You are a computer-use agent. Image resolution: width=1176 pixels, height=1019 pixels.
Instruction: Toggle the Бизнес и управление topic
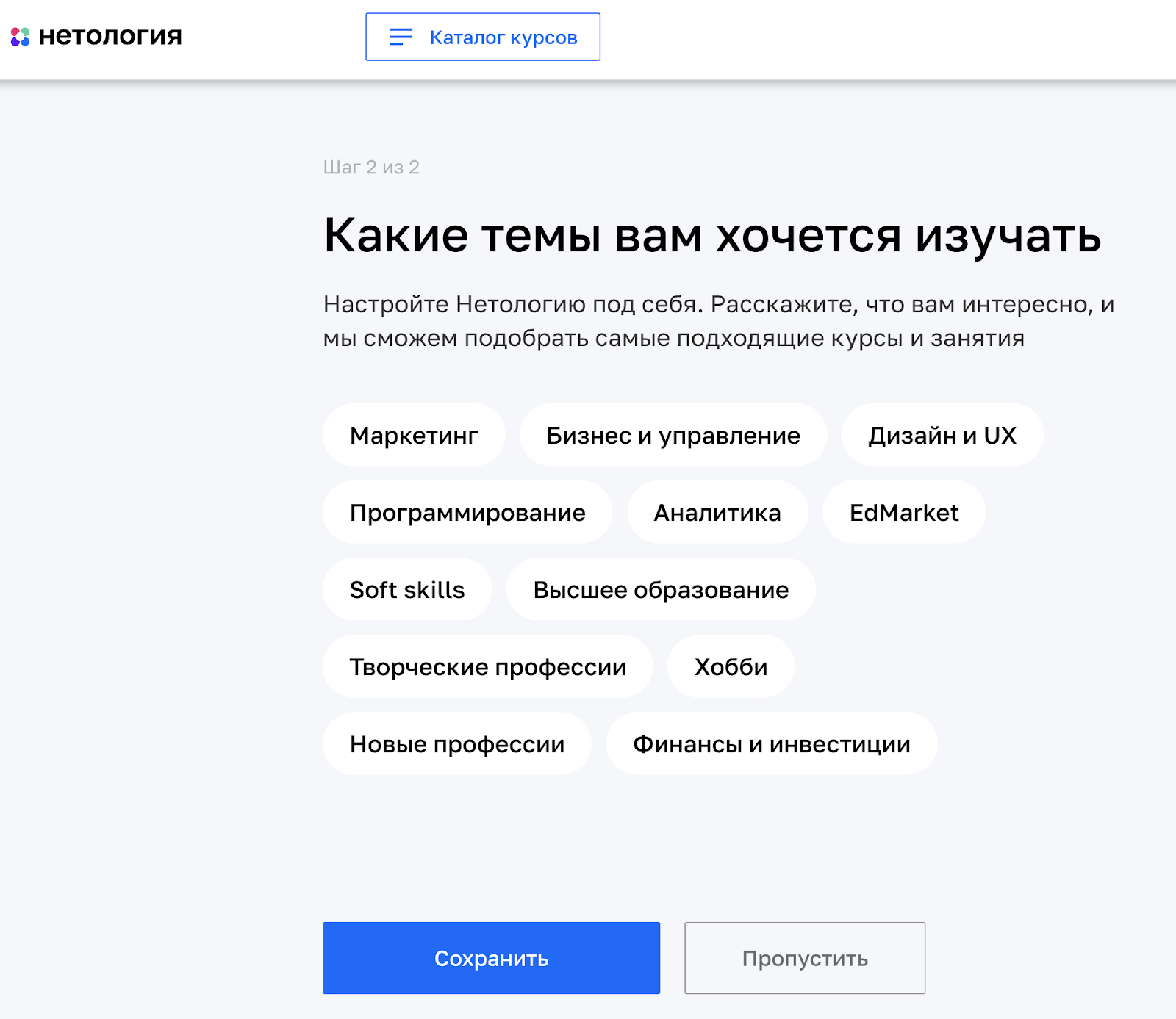pyautogui.click(x=673, y=435)
